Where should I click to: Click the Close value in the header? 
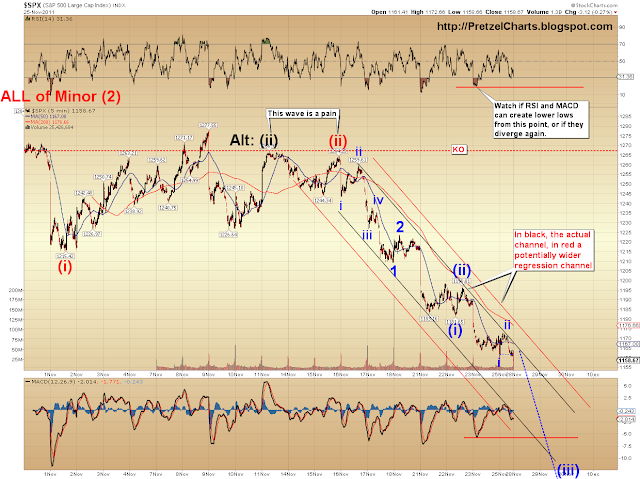pyautogui.click(x=514, y=12)
